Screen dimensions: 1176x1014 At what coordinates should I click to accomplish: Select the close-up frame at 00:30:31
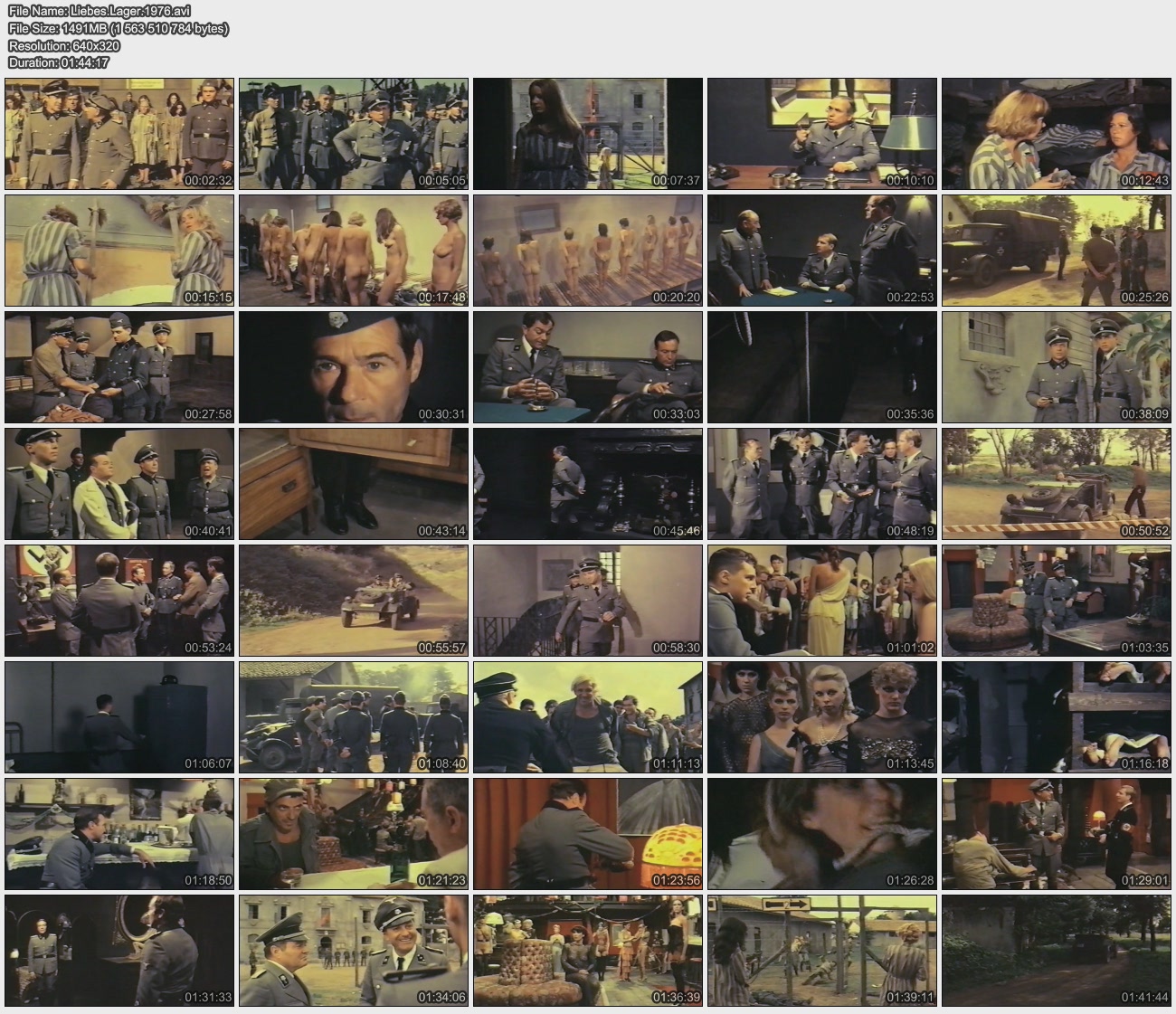(354, 367)
